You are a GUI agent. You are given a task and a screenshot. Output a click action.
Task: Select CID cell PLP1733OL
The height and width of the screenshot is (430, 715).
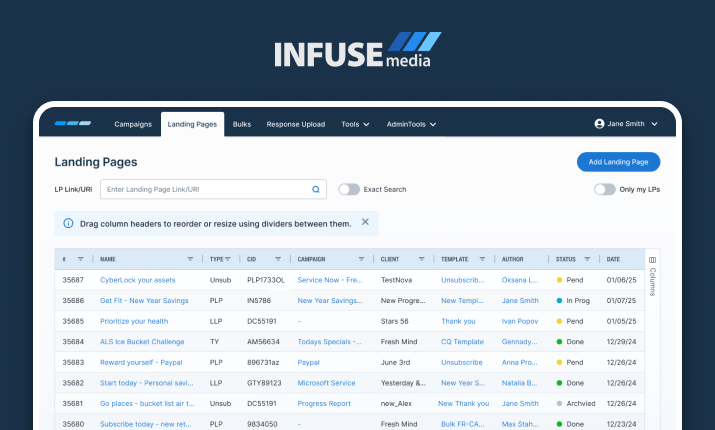coord(266,280)
